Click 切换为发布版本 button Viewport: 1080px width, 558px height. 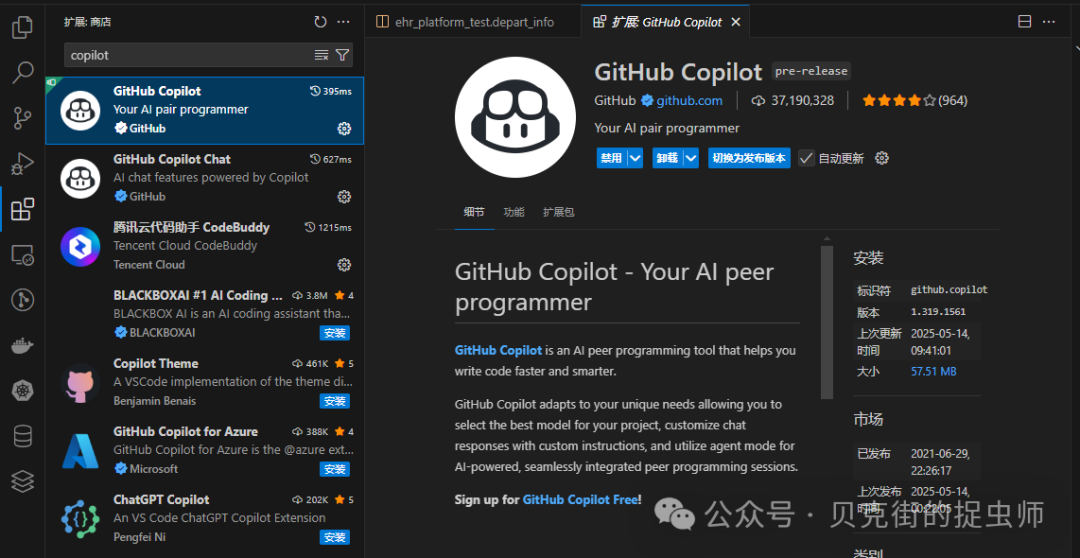click(x=749, y=158)
